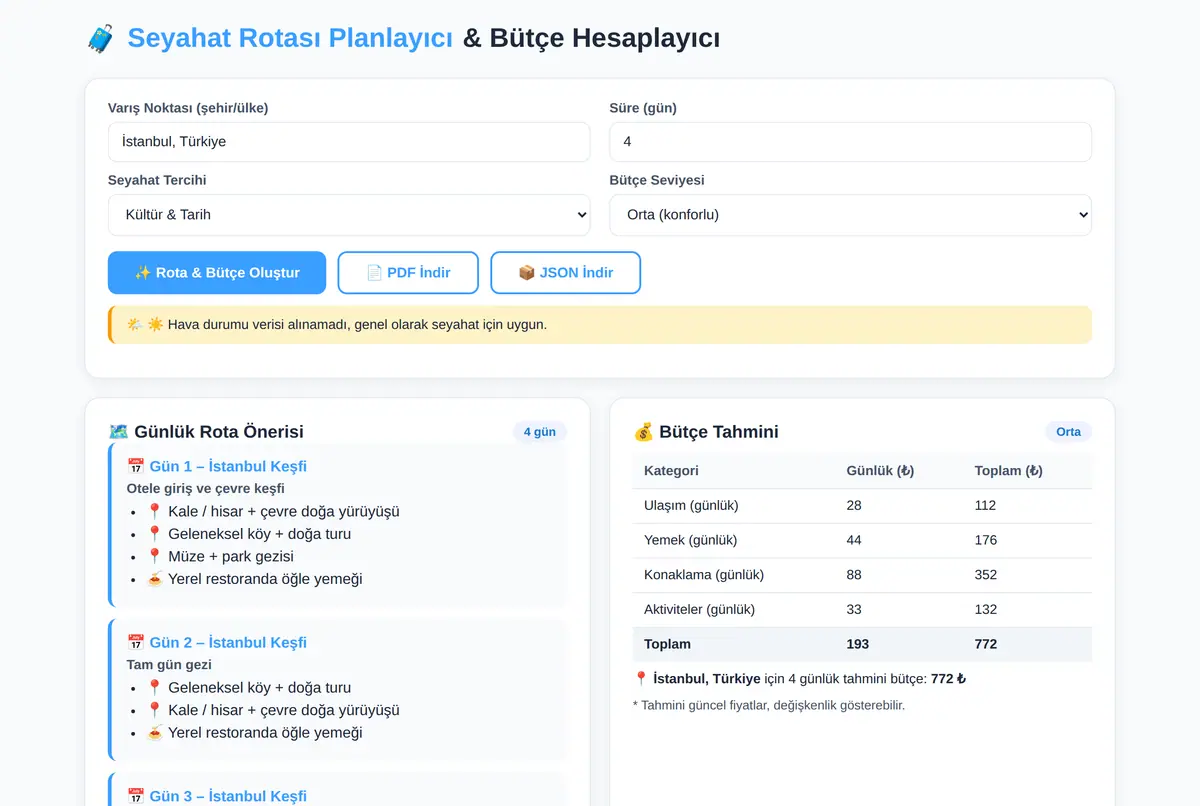Click the Aktiviteler (günlük) row label
This screenshot has height=806, width=1200.
tap(700, 609)
